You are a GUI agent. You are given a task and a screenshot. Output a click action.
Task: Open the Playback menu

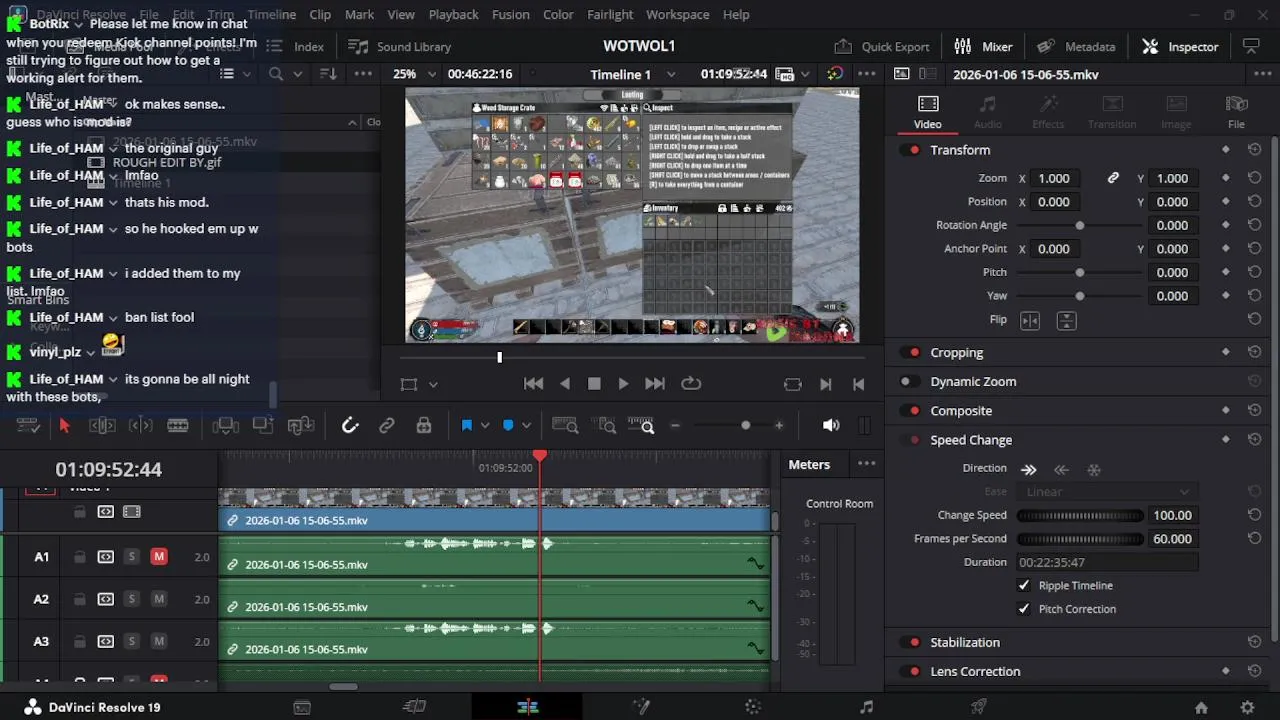[x=453, y=15]
